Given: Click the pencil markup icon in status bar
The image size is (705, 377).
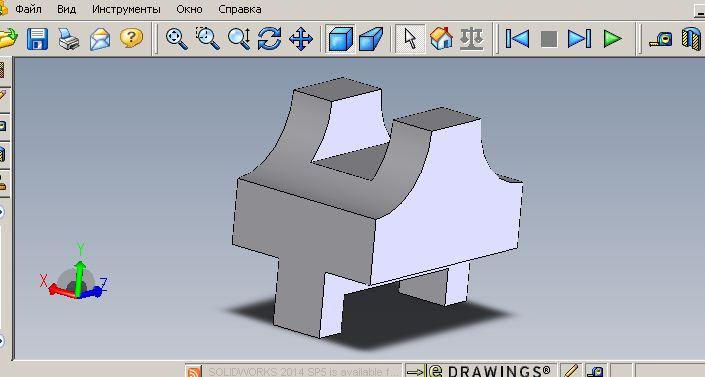Looking at the screenshot, I should (571, 371).
